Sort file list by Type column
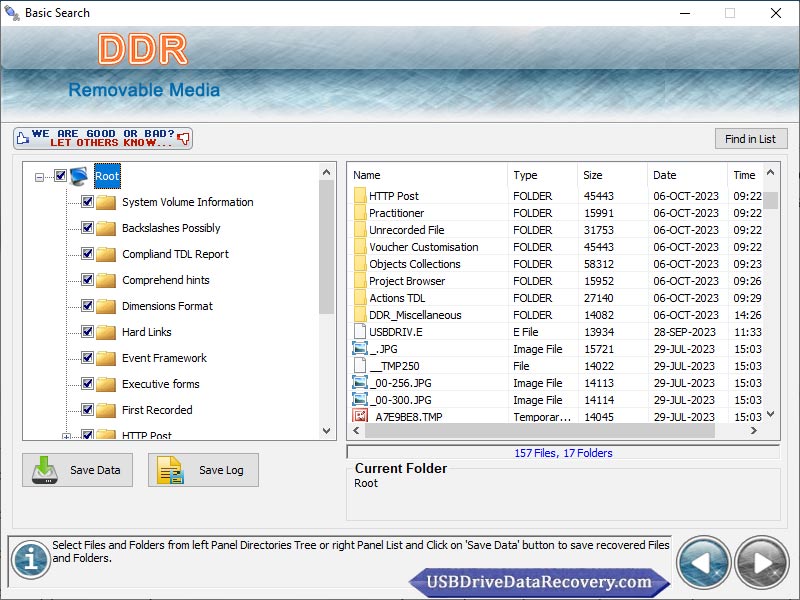Screen dimensions: 800x600 [x=542, y=175]
